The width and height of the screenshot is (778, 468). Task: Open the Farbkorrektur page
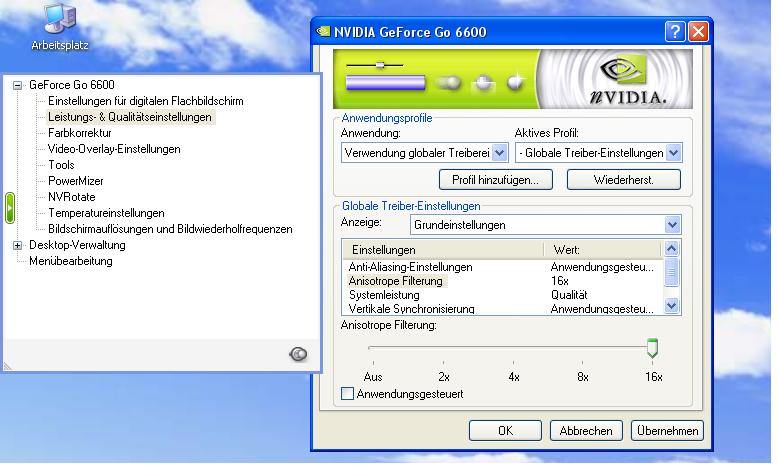click(x=79, y=133)
